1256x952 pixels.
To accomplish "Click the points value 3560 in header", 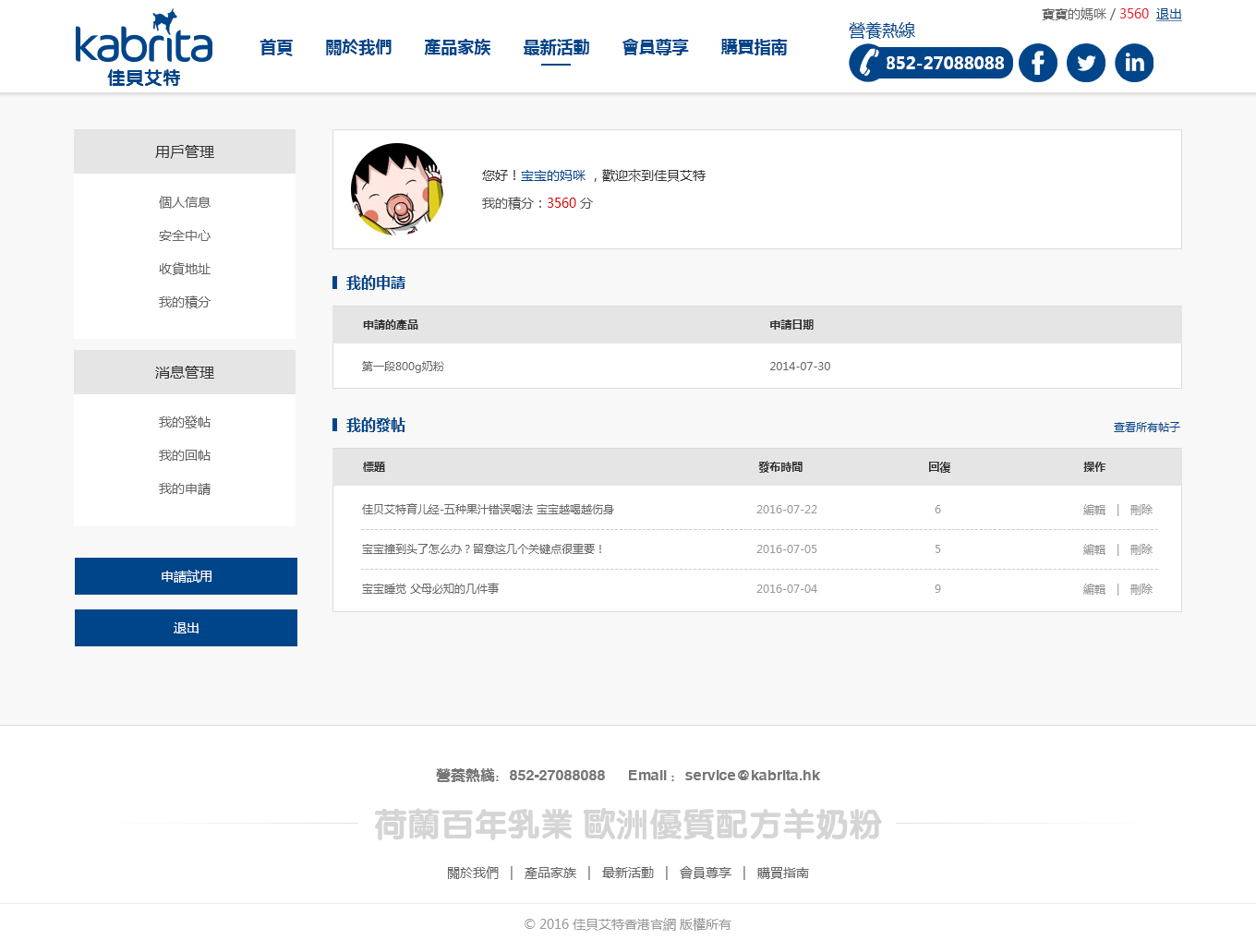I will 1134,14.
